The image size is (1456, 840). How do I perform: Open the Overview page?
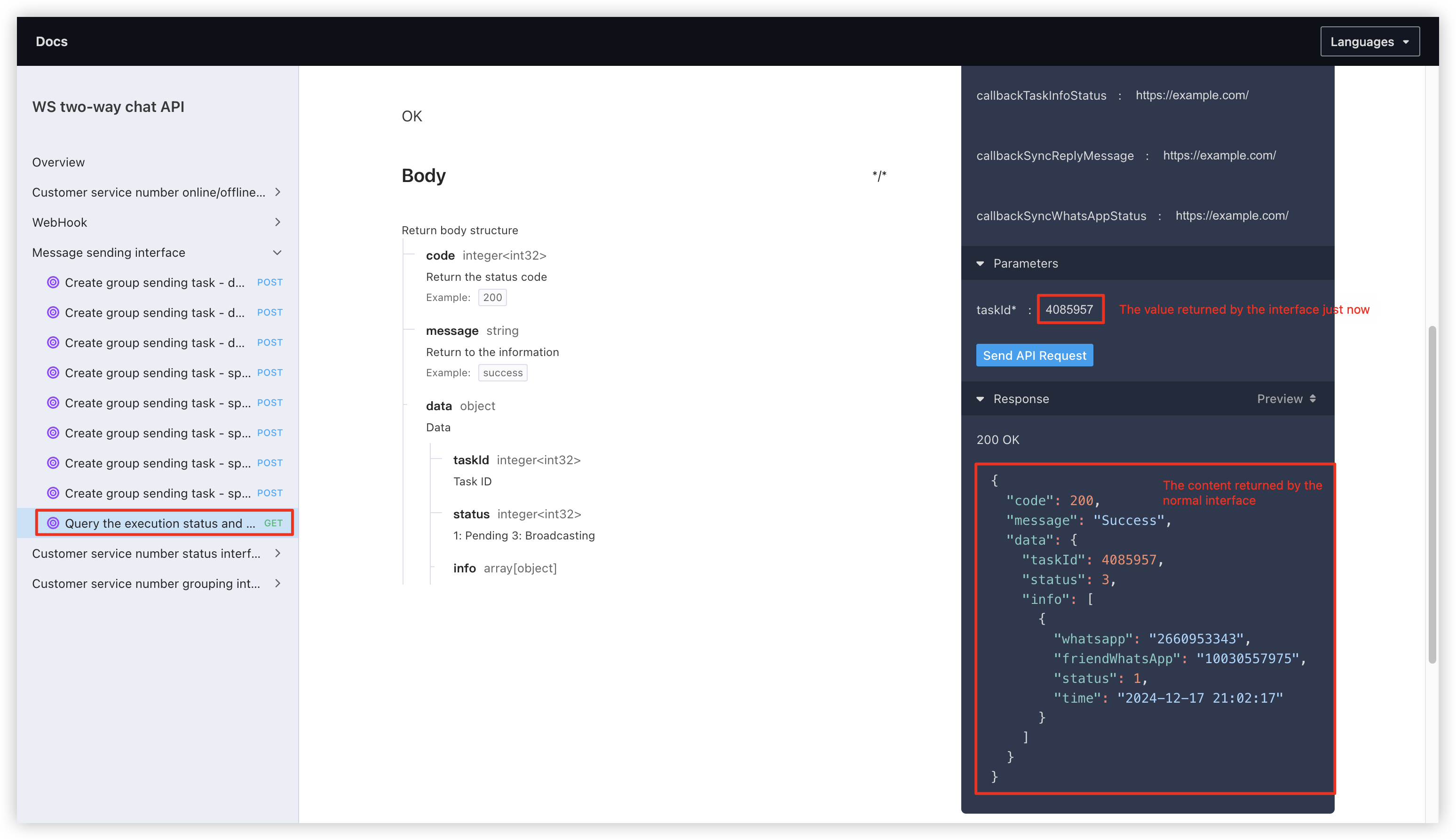pyautogui.click(x=58, y=162)
